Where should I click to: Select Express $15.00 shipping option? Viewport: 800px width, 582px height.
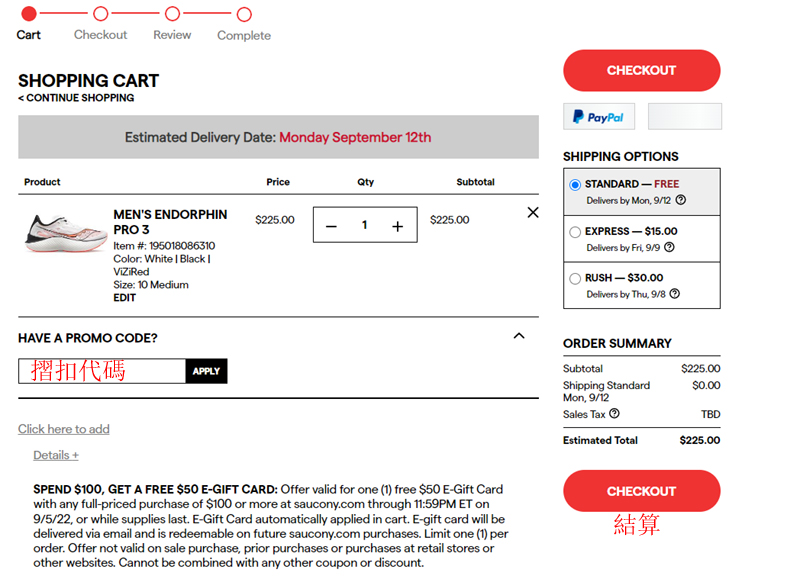[x=575, y=232]
